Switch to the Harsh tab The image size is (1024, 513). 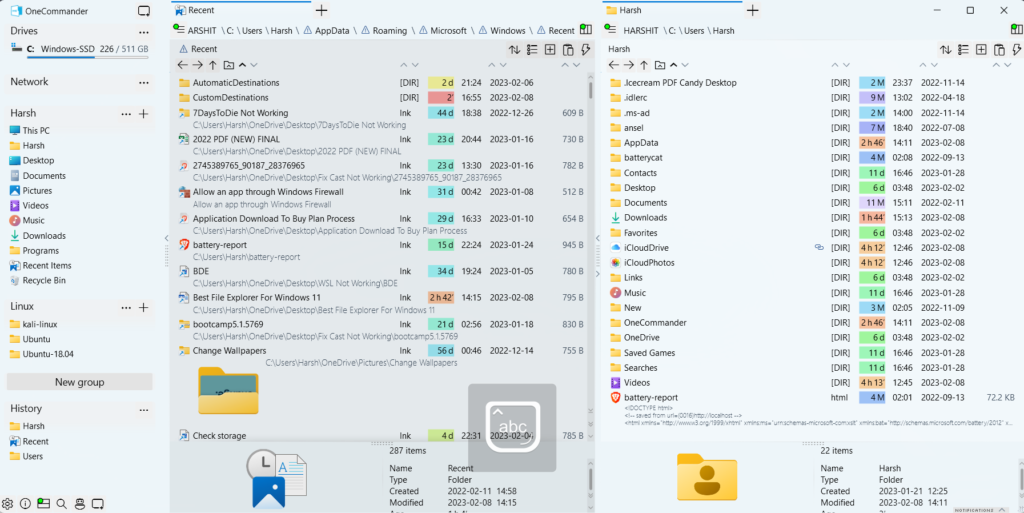pos(672,10)
